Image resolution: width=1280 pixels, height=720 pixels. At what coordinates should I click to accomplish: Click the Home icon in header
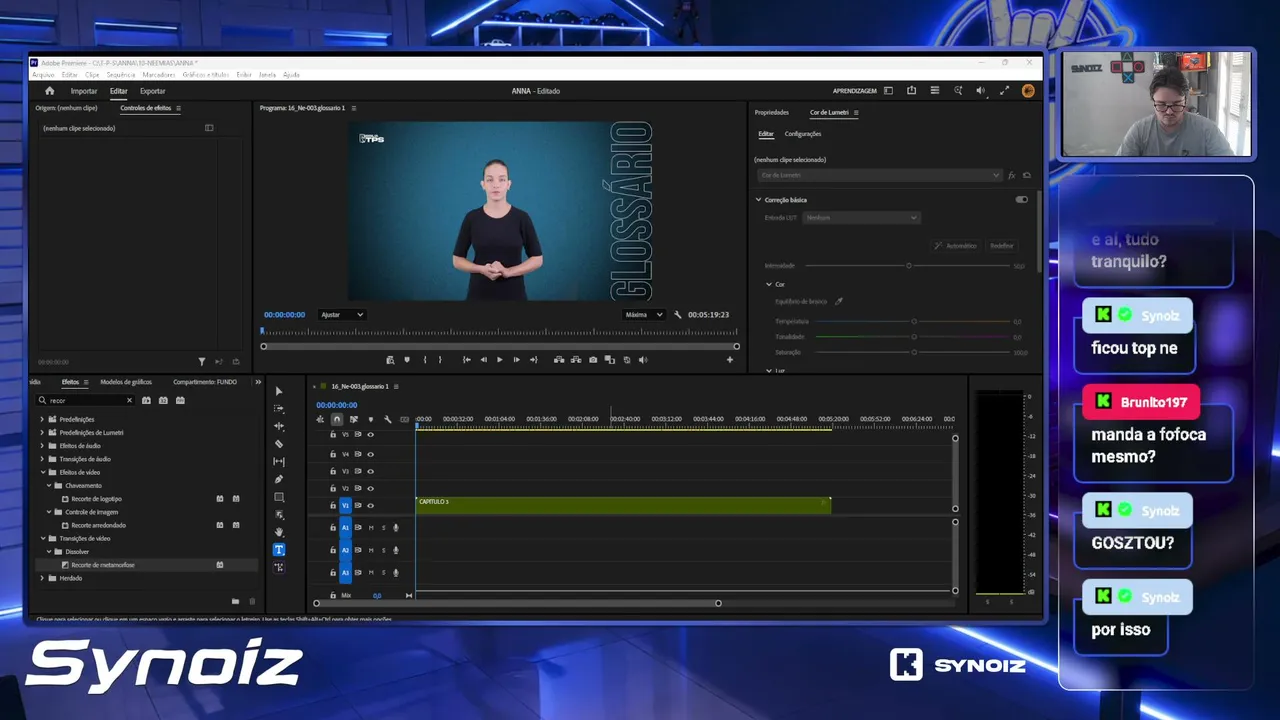tap(49, 91)
